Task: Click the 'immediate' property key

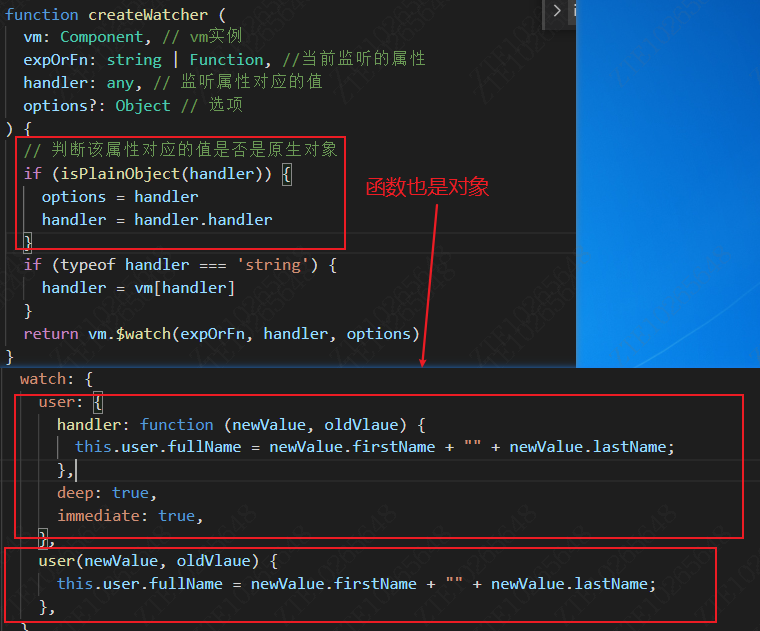Action: click(99, 516)
